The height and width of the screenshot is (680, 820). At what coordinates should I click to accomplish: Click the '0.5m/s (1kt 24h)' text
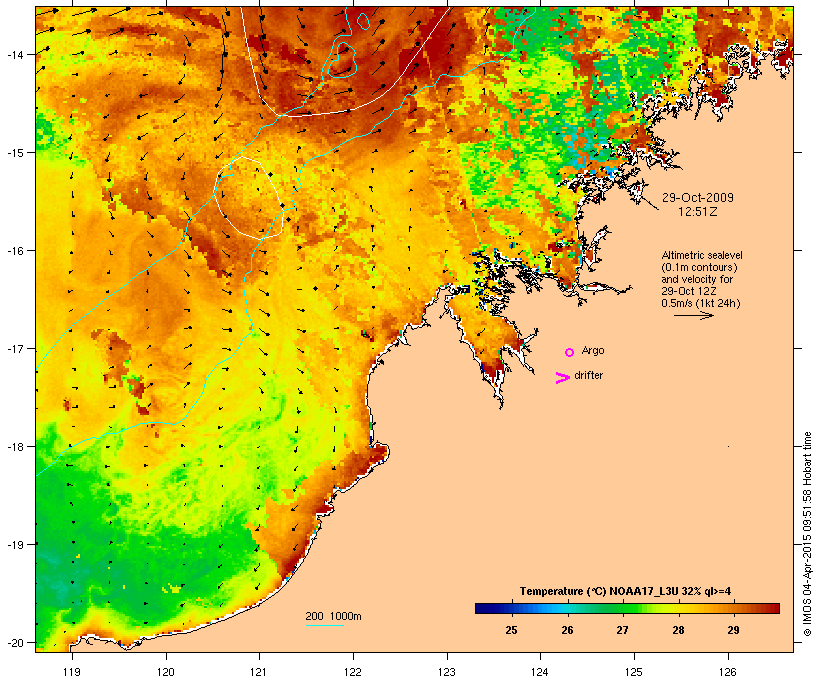[x=701, y=303]
